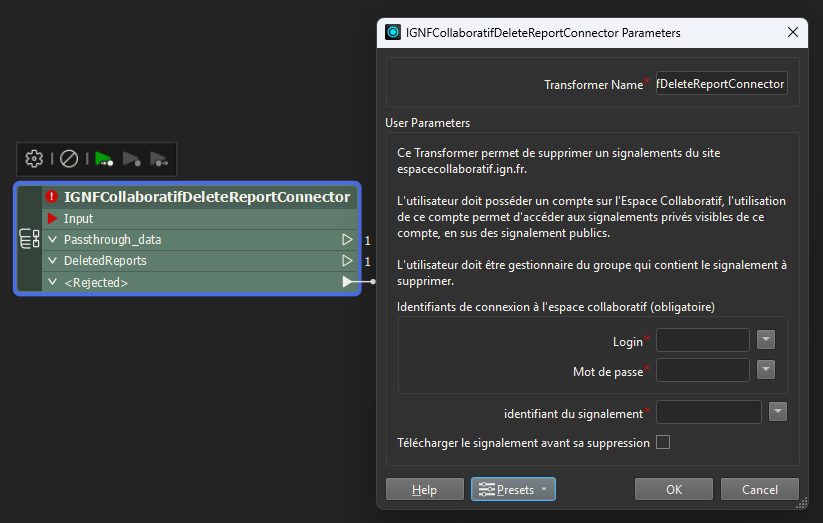This screenshot has height=523, width=823.
Task: Click the feature count 1 beside DeletedReports
Action: click(367, 262)
